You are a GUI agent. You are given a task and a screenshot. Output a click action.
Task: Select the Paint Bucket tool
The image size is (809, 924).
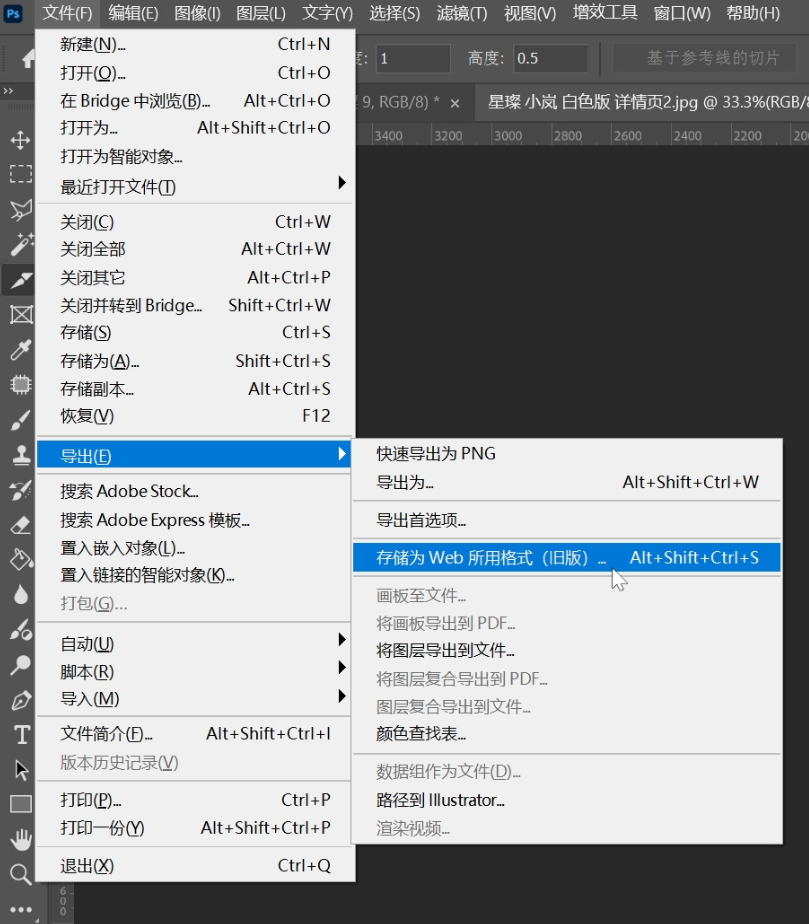(20, 558)
